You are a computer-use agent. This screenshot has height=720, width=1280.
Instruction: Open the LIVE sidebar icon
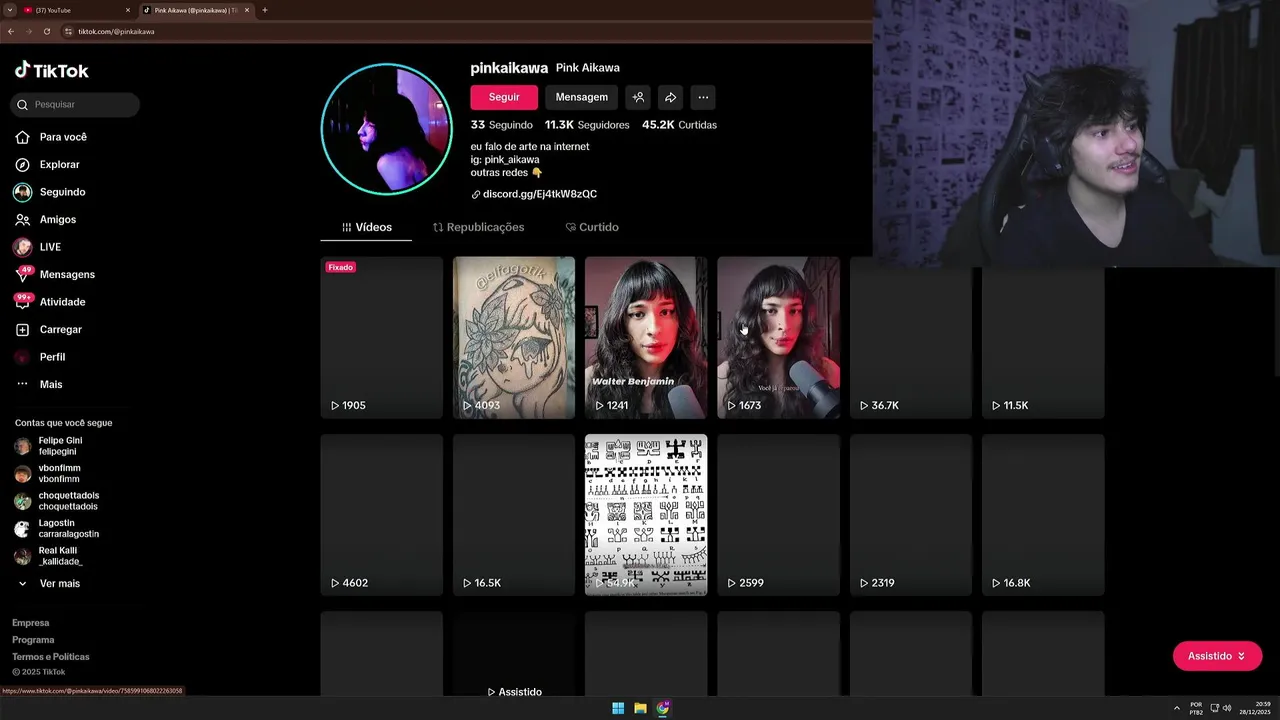(22, 247)
